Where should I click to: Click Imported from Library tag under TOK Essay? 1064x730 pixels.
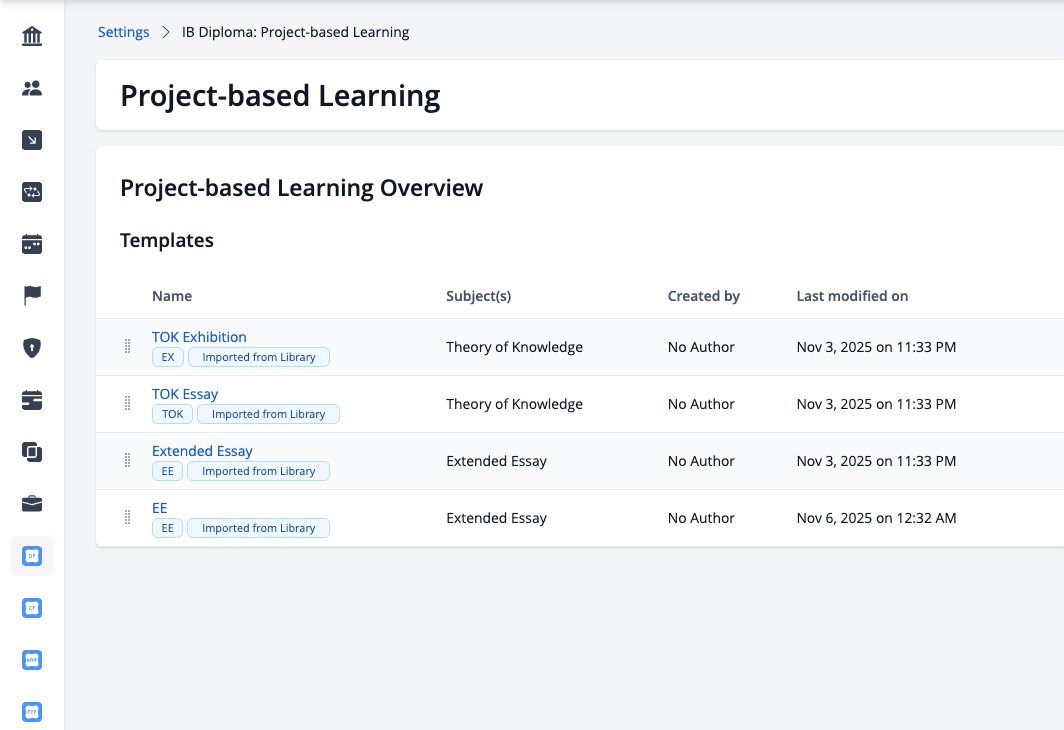[x=268, y=414]
